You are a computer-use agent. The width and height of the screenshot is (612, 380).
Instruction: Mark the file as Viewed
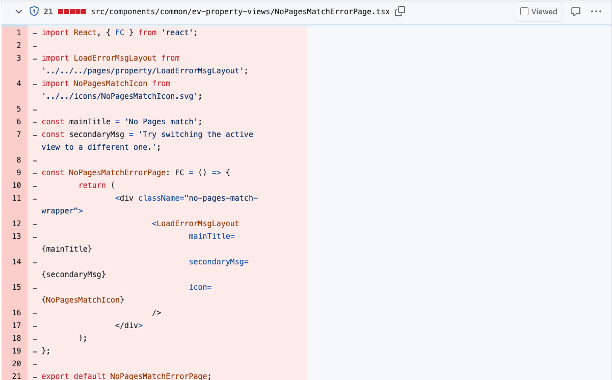point(539,12)
